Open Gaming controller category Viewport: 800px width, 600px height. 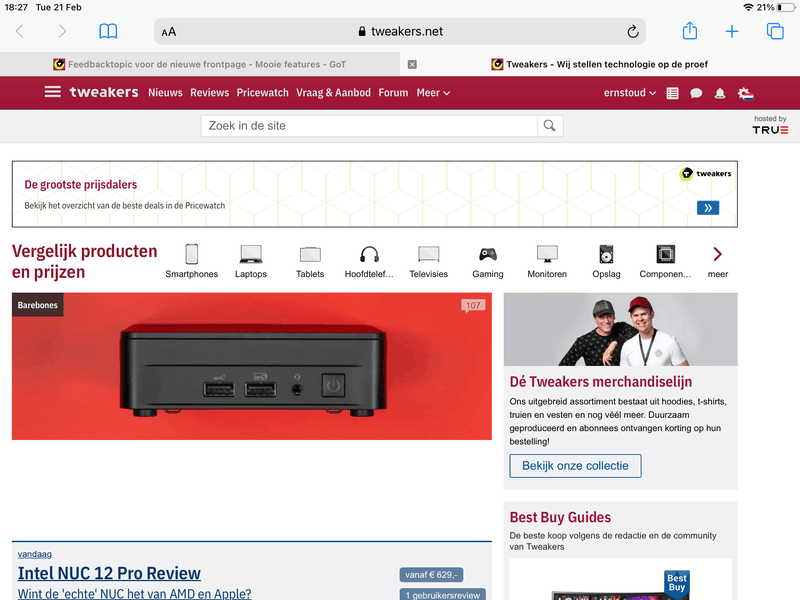coord(487,261)
